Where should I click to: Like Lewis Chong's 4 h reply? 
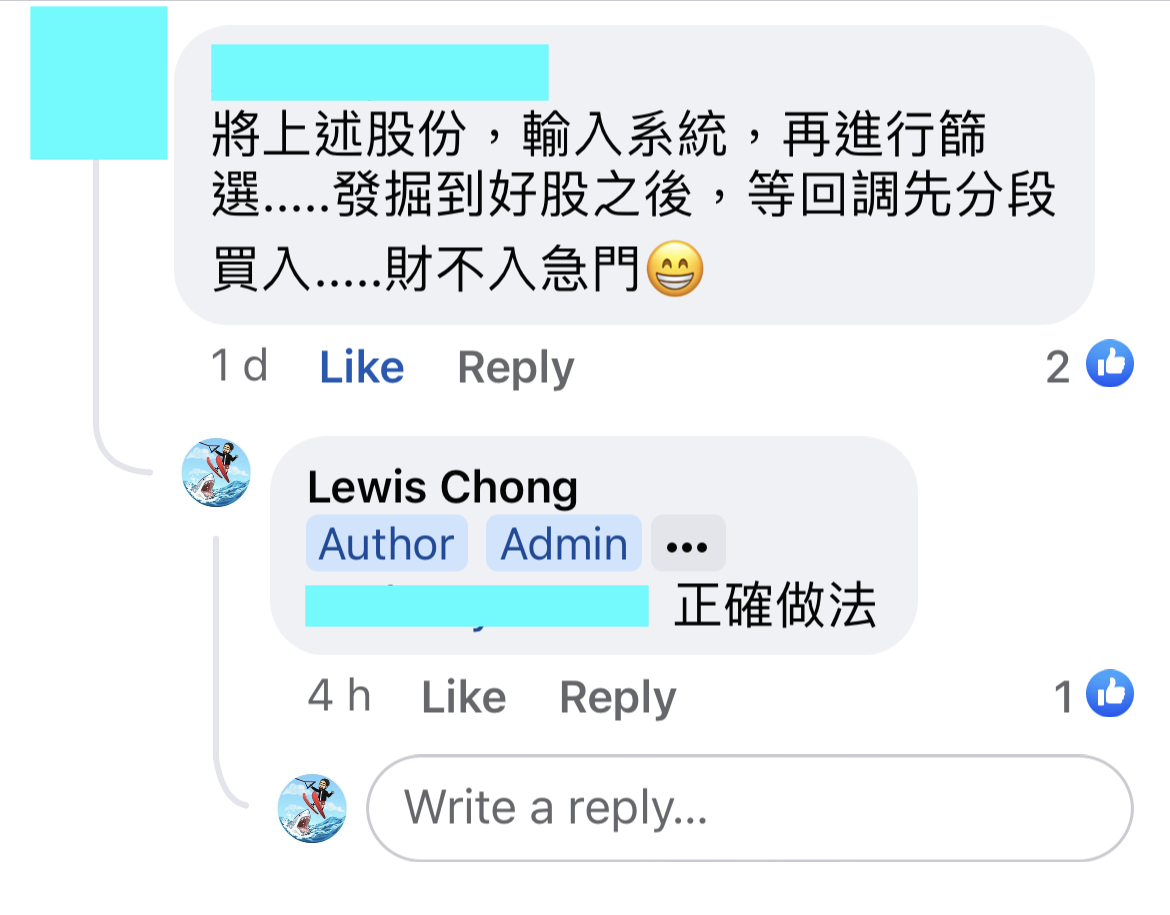point(463,697)
